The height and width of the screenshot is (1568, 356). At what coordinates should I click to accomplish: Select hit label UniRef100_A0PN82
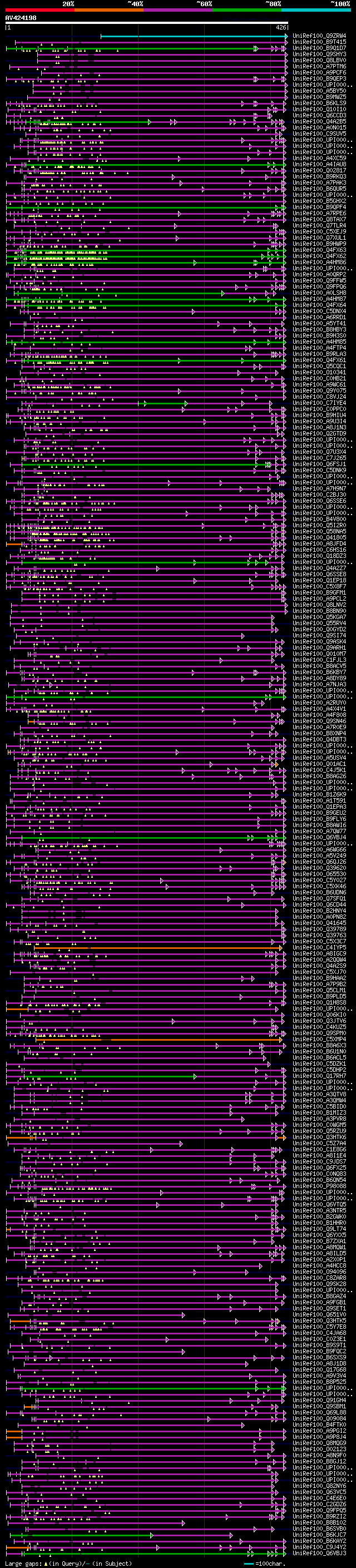319,917
